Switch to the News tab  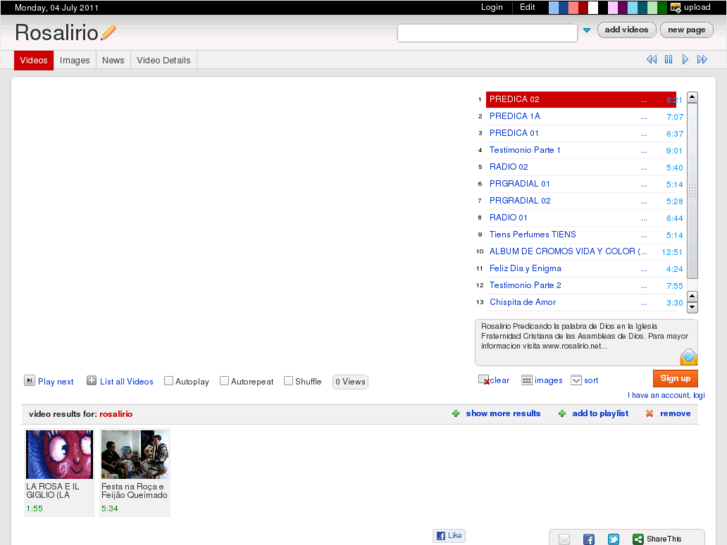(113, 60)
